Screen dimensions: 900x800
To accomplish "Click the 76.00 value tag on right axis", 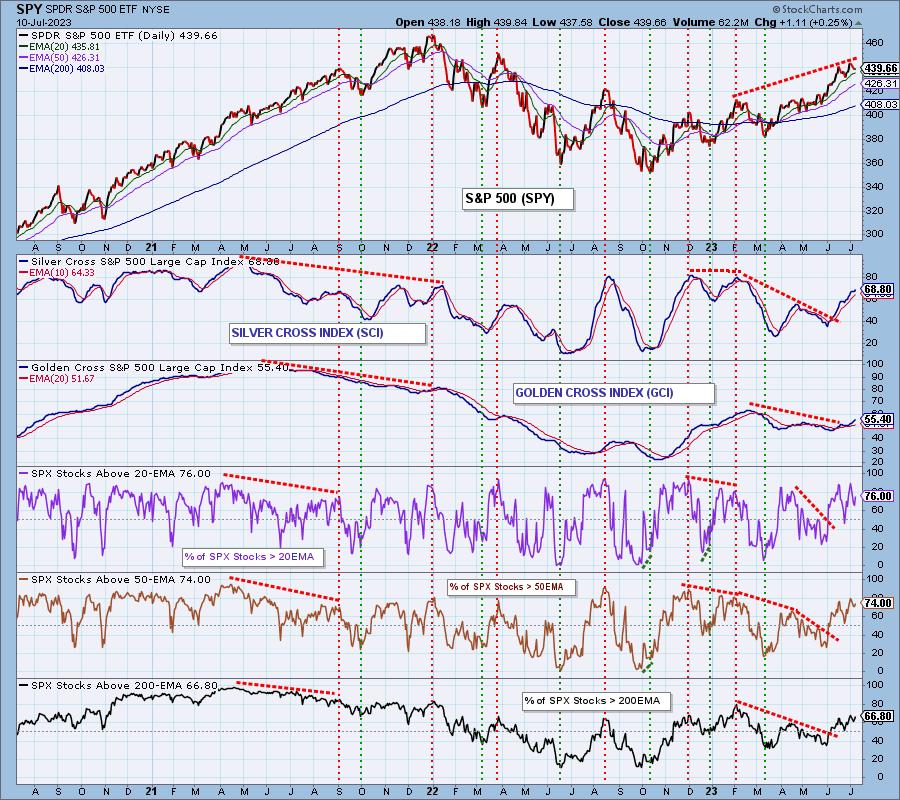I will (878, 496).
